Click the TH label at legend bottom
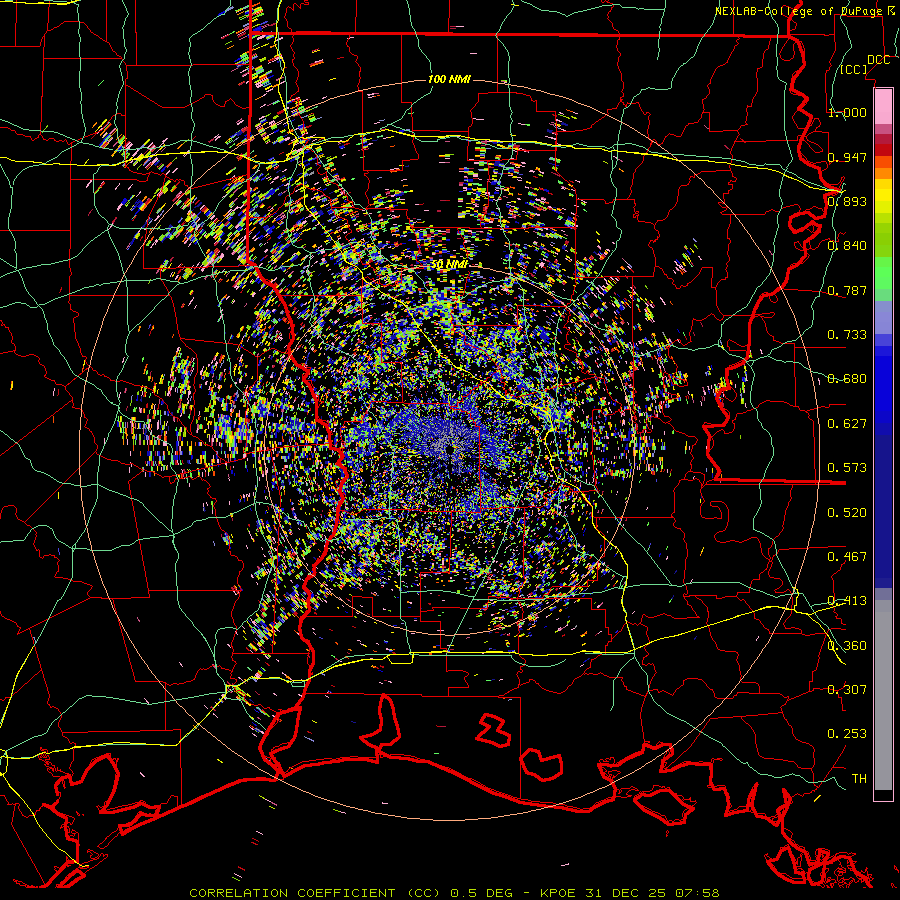The image size is (900, 900). 859,779
